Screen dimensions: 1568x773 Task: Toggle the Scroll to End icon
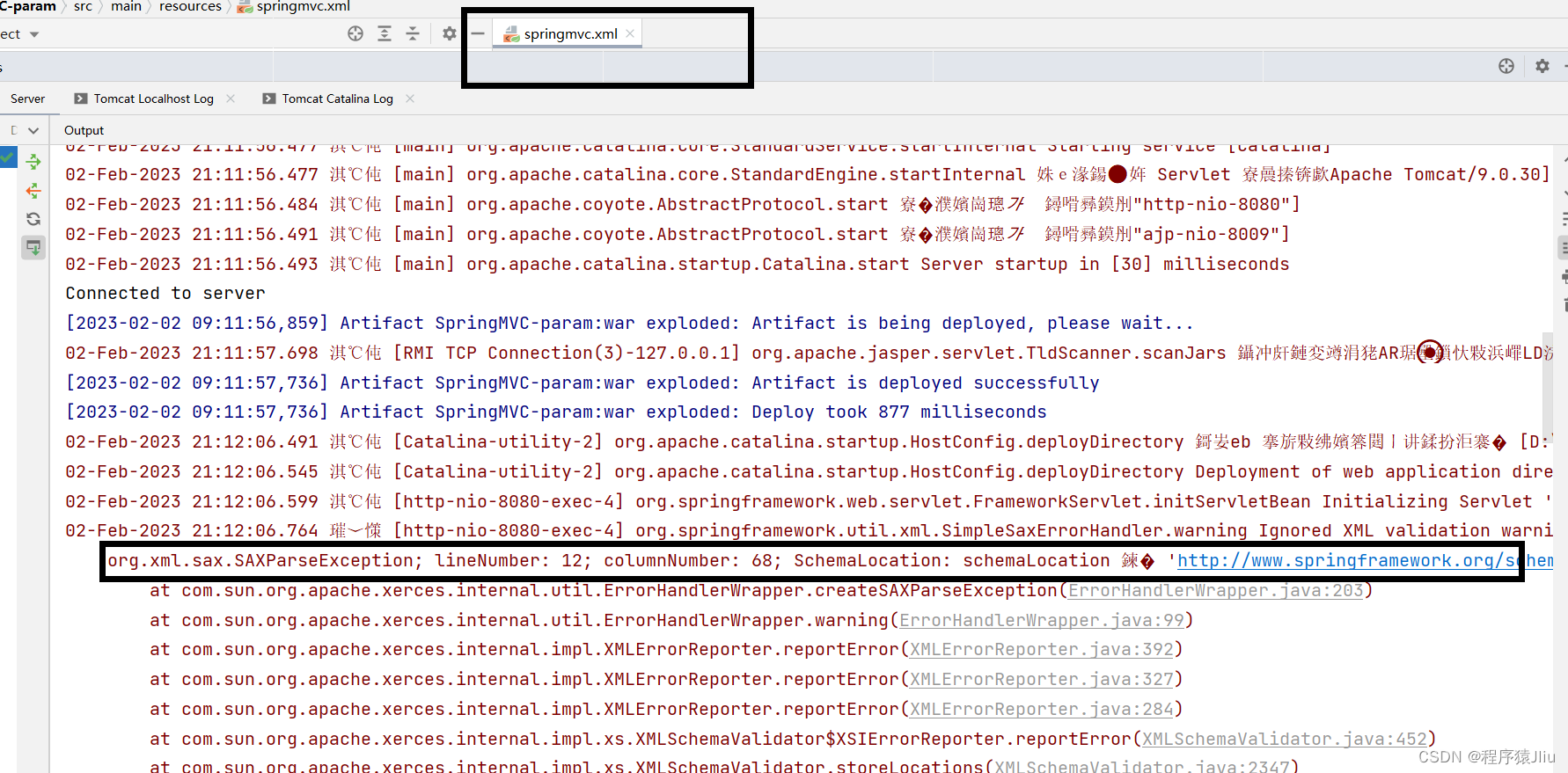point(33,248)
